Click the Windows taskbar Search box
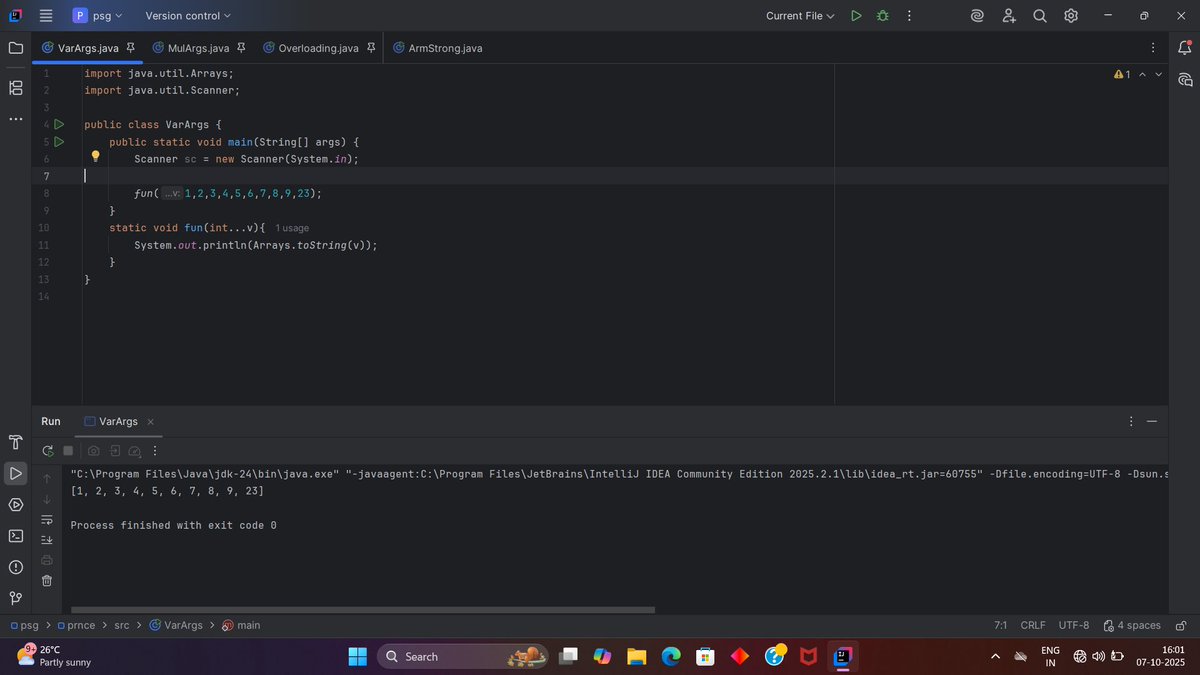Viewport: 1200px width, 675px height. click(464, 656)
